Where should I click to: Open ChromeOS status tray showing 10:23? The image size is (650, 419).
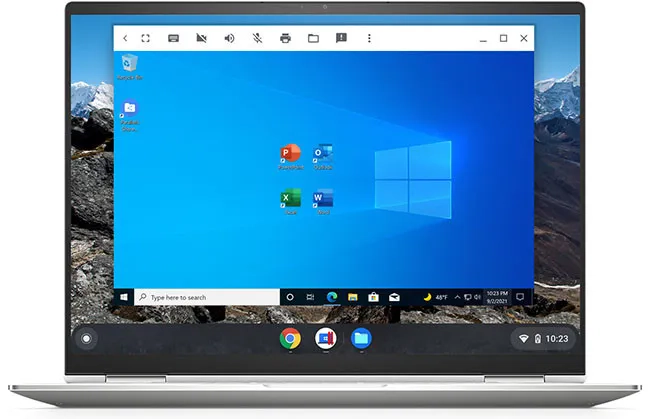(x=543, y=339)
